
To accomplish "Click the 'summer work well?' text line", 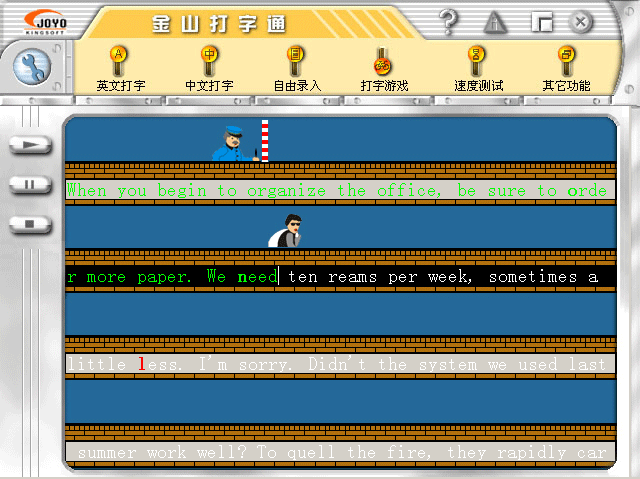I will pyautogui.click(x=340, y=452).
